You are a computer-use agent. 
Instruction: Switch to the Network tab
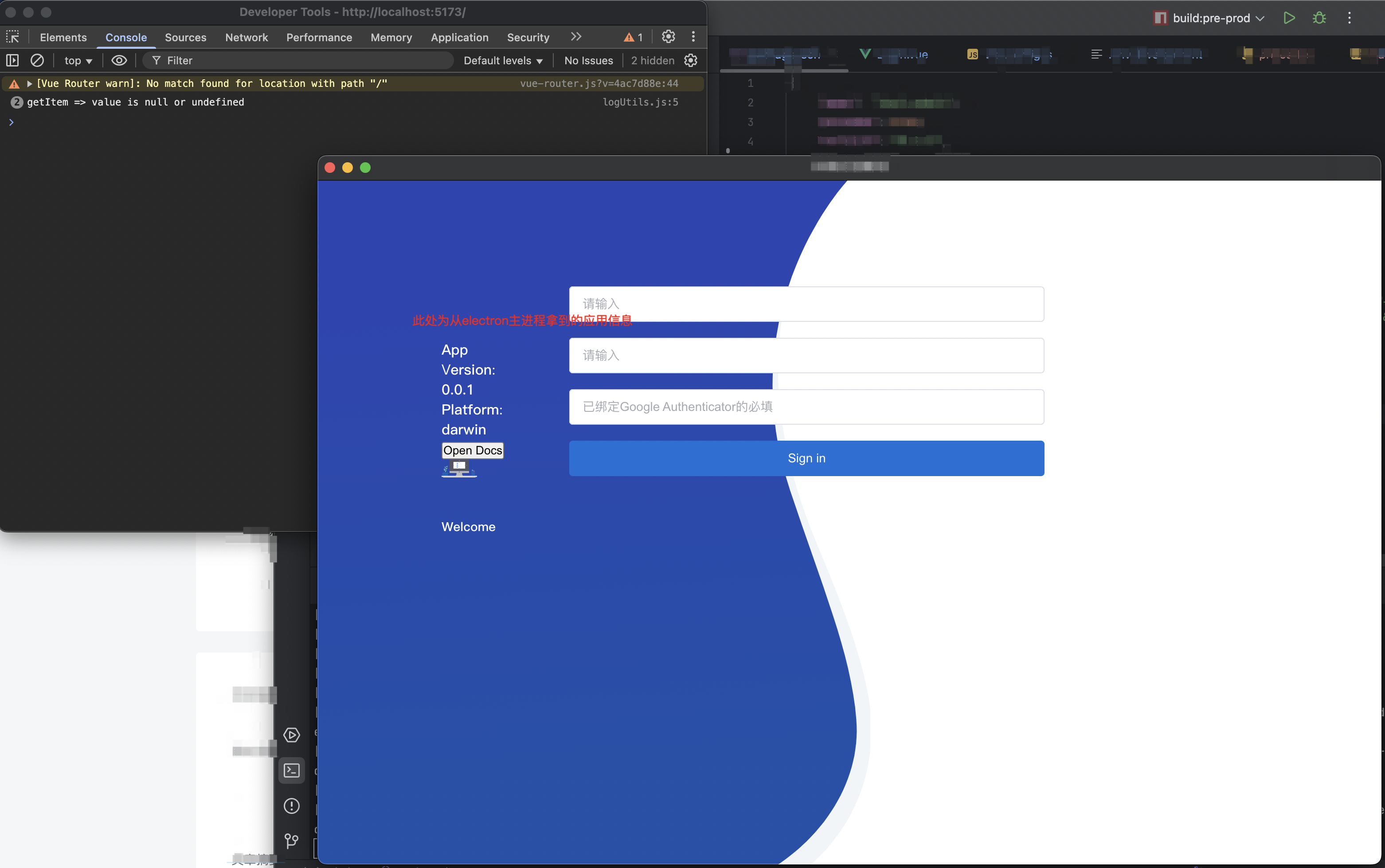(x=246, y=37)
